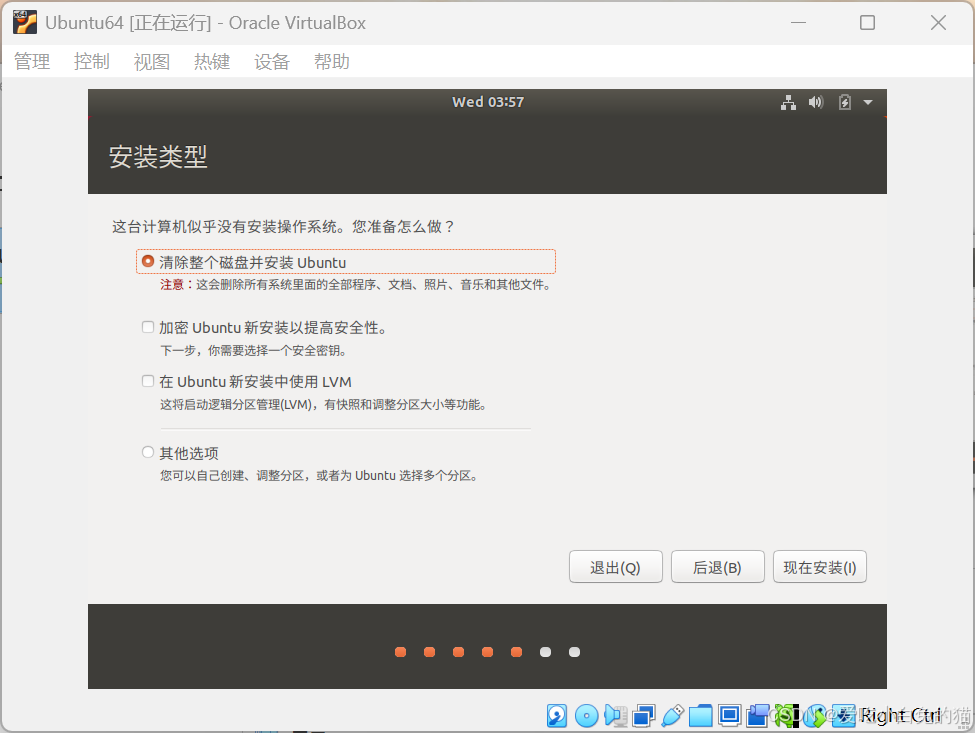Click the 退出(Q) button
The image size is (975, 733).
point(616,567)
